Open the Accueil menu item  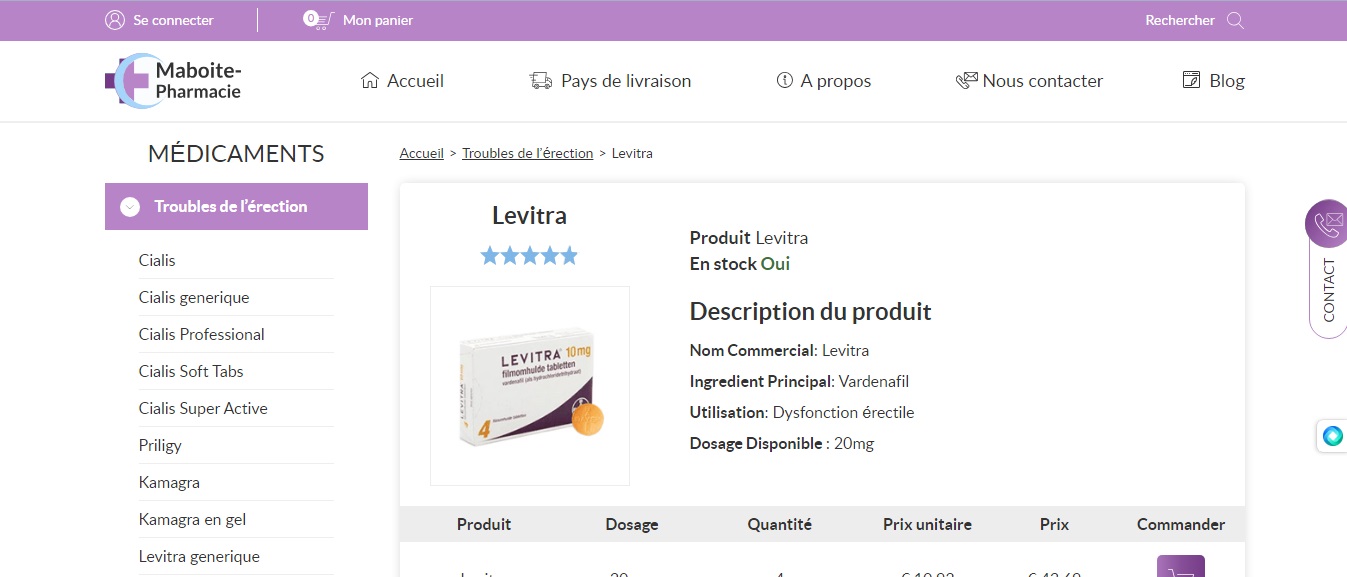click(x=402, y=81)
